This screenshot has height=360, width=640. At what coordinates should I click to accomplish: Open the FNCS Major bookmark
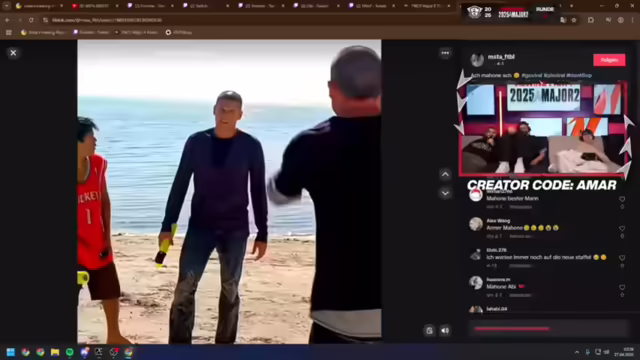(x=136, y=32)
